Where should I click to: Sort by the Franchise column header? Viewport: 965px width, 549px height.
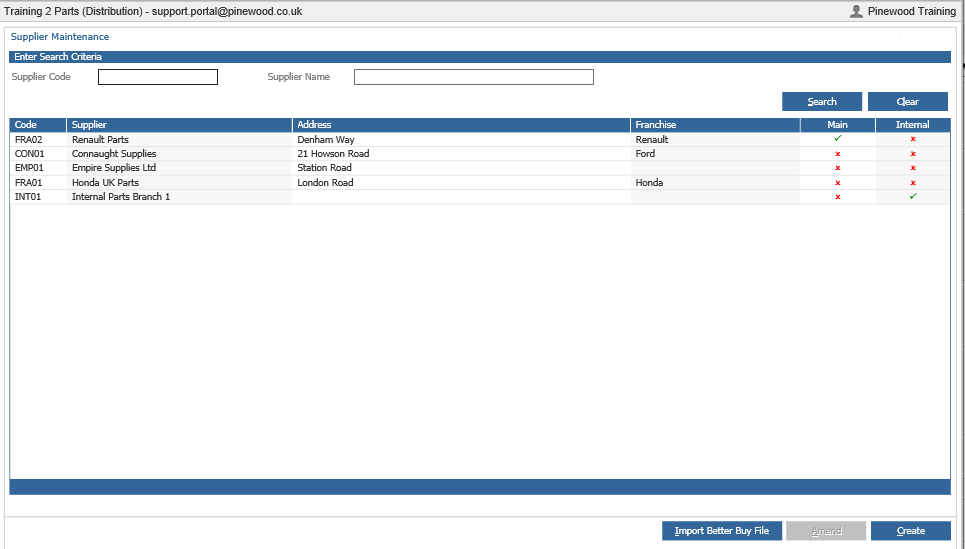point(715,125)
